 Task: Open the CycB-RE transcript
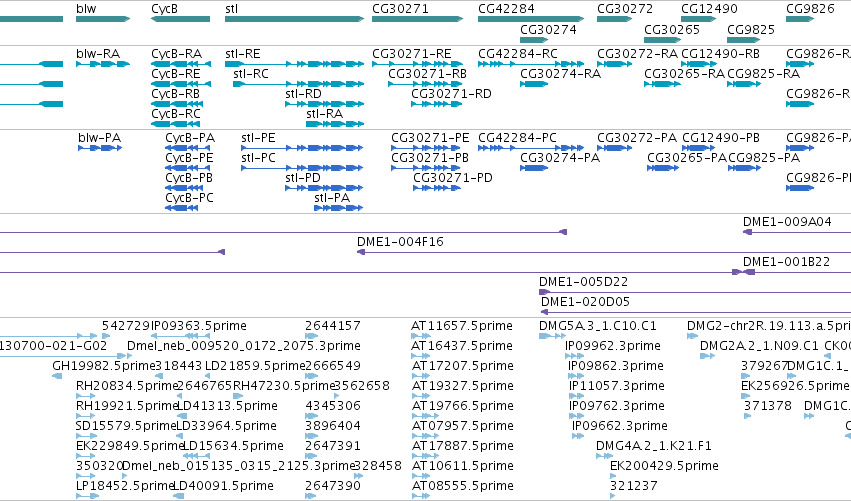pos(181,84)
